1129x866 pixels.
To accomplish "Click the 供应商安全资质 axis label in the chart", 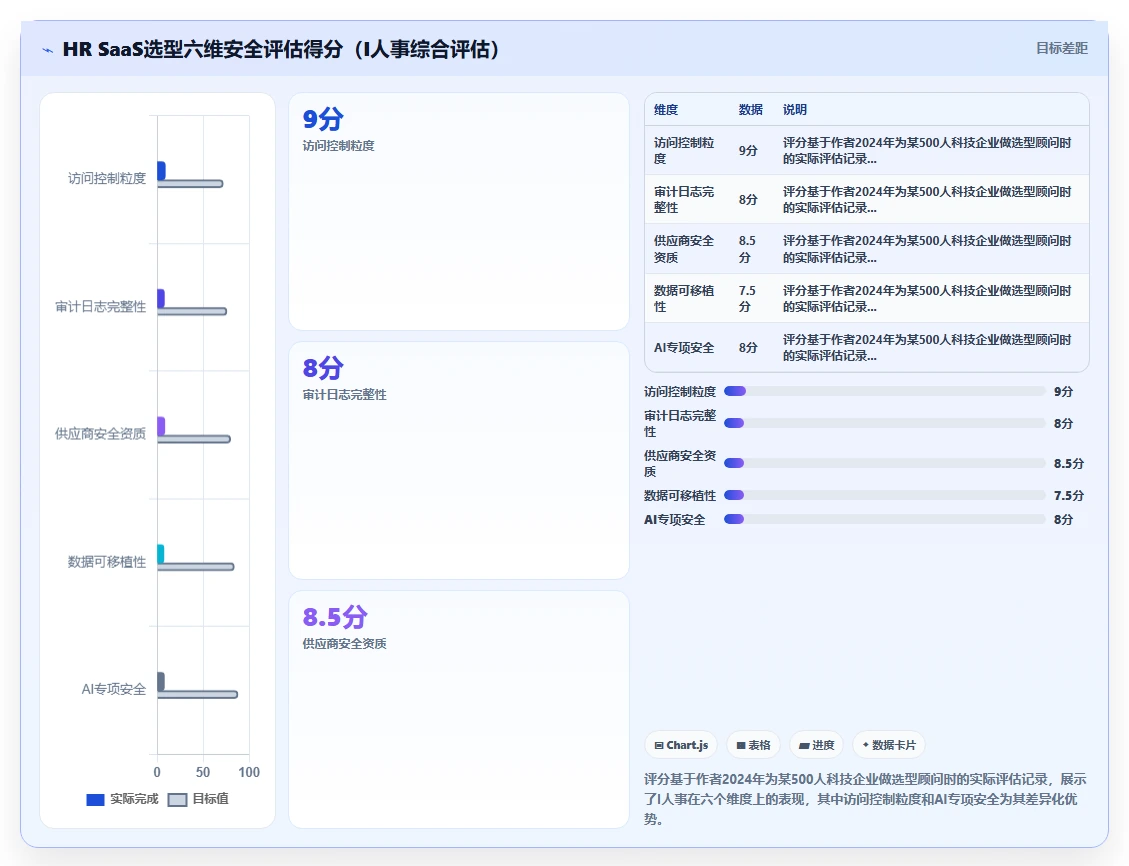I will tap(101, 433).
